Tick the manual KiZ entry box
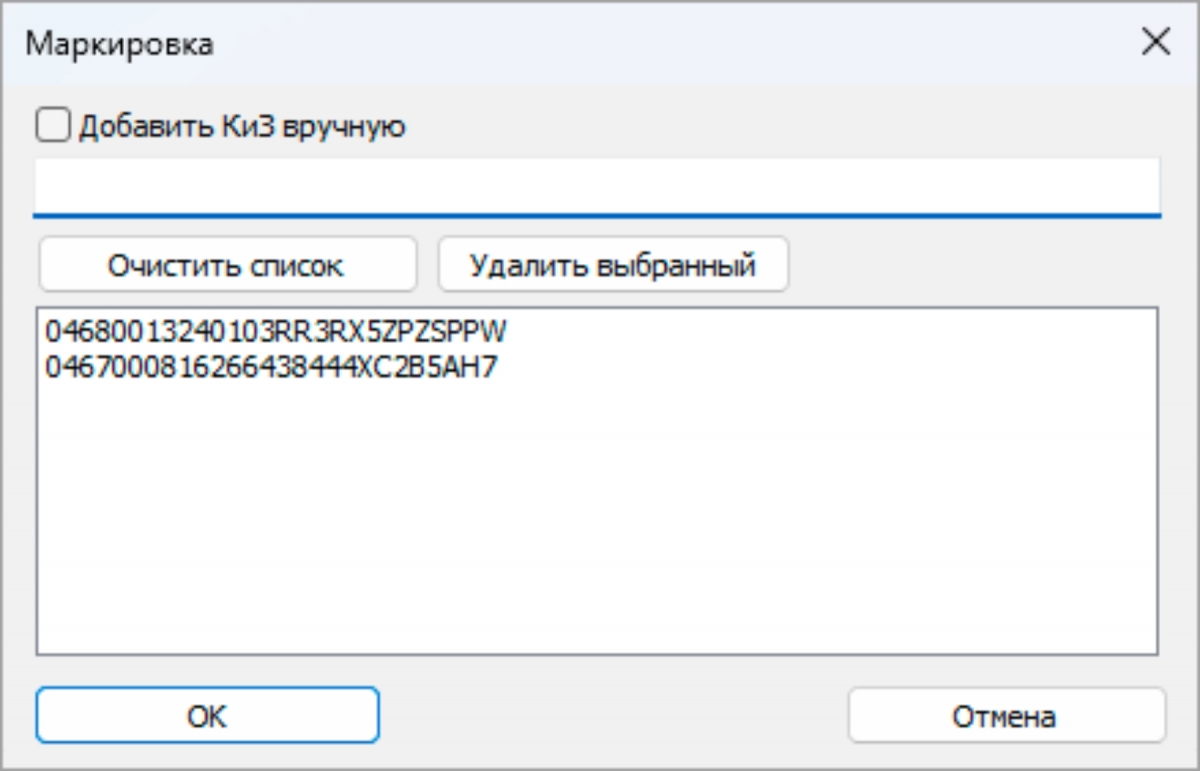The width and height of the screenshot is (1200, 771). point(54,126)
